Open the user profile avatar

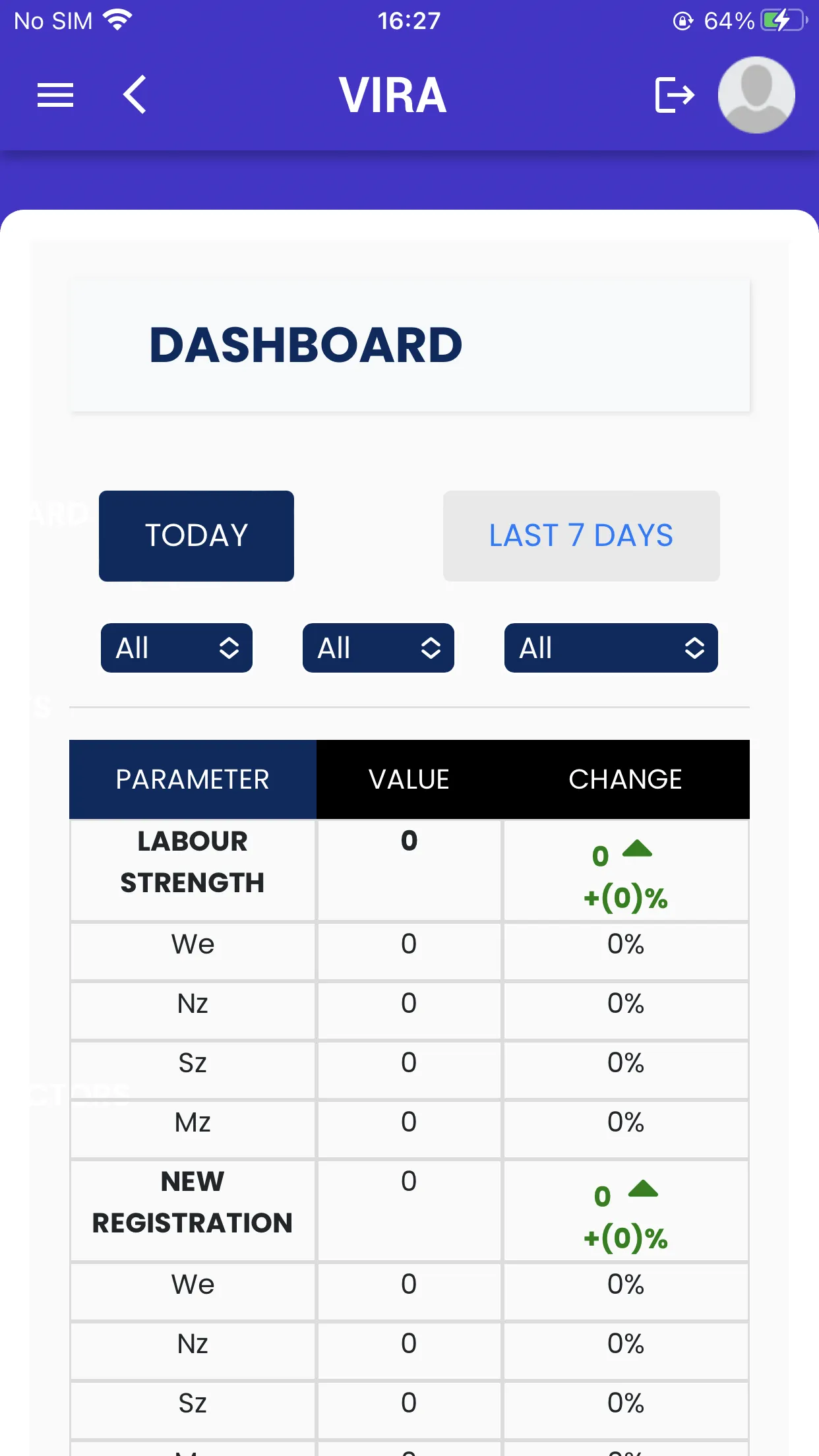point(756,95)
